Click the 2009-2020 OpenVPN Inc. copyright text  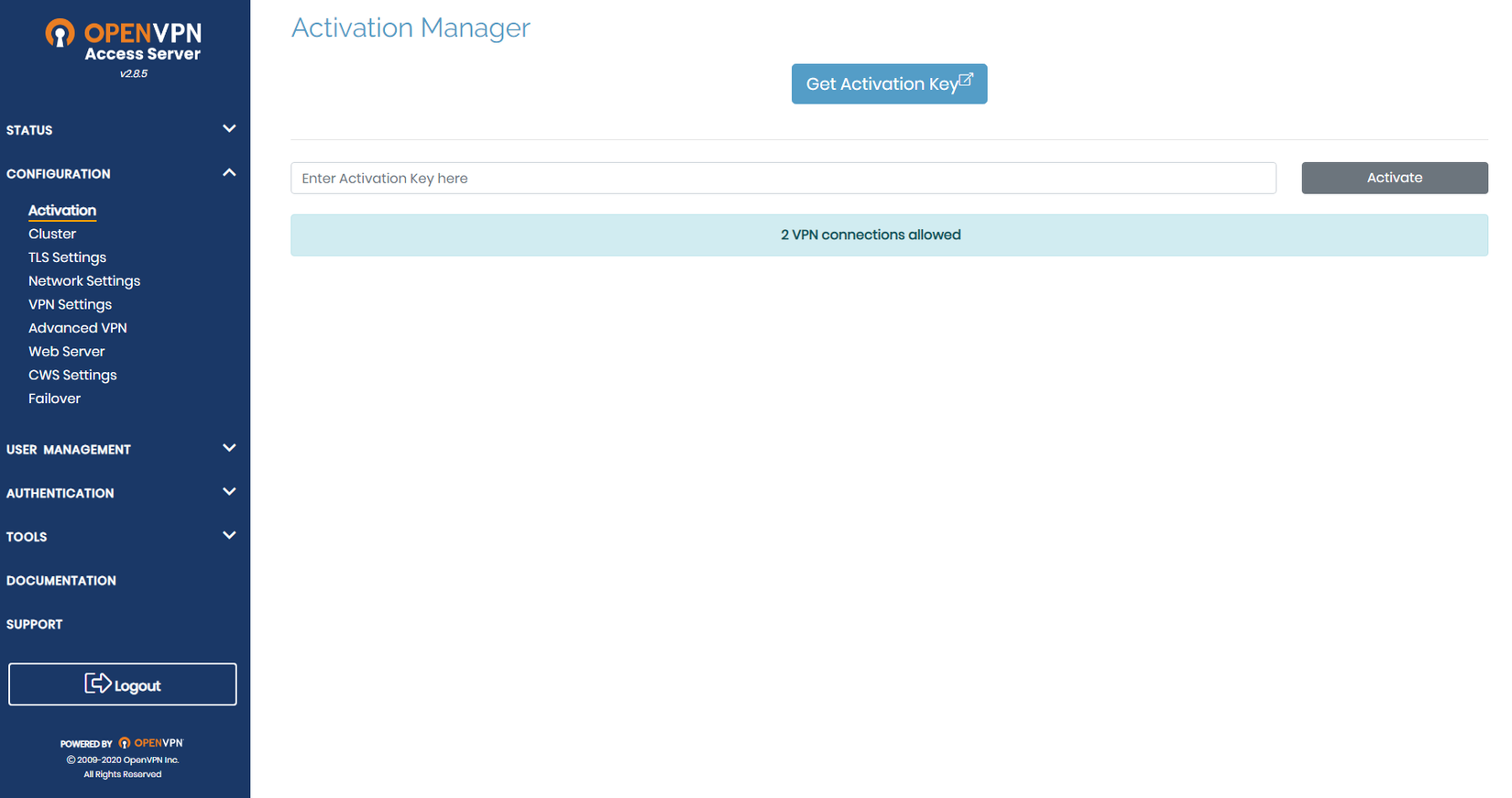click(x=123, y=760)
